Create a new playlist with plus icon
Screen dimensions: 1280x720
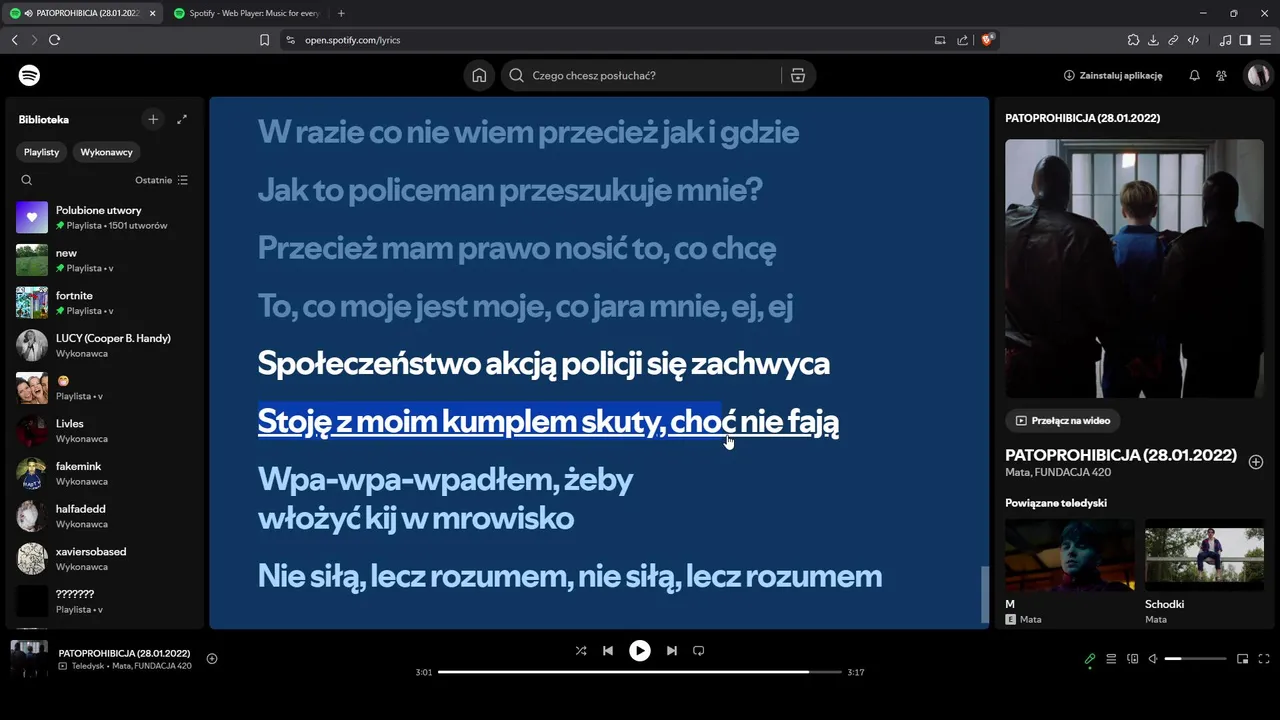point(153,119)
